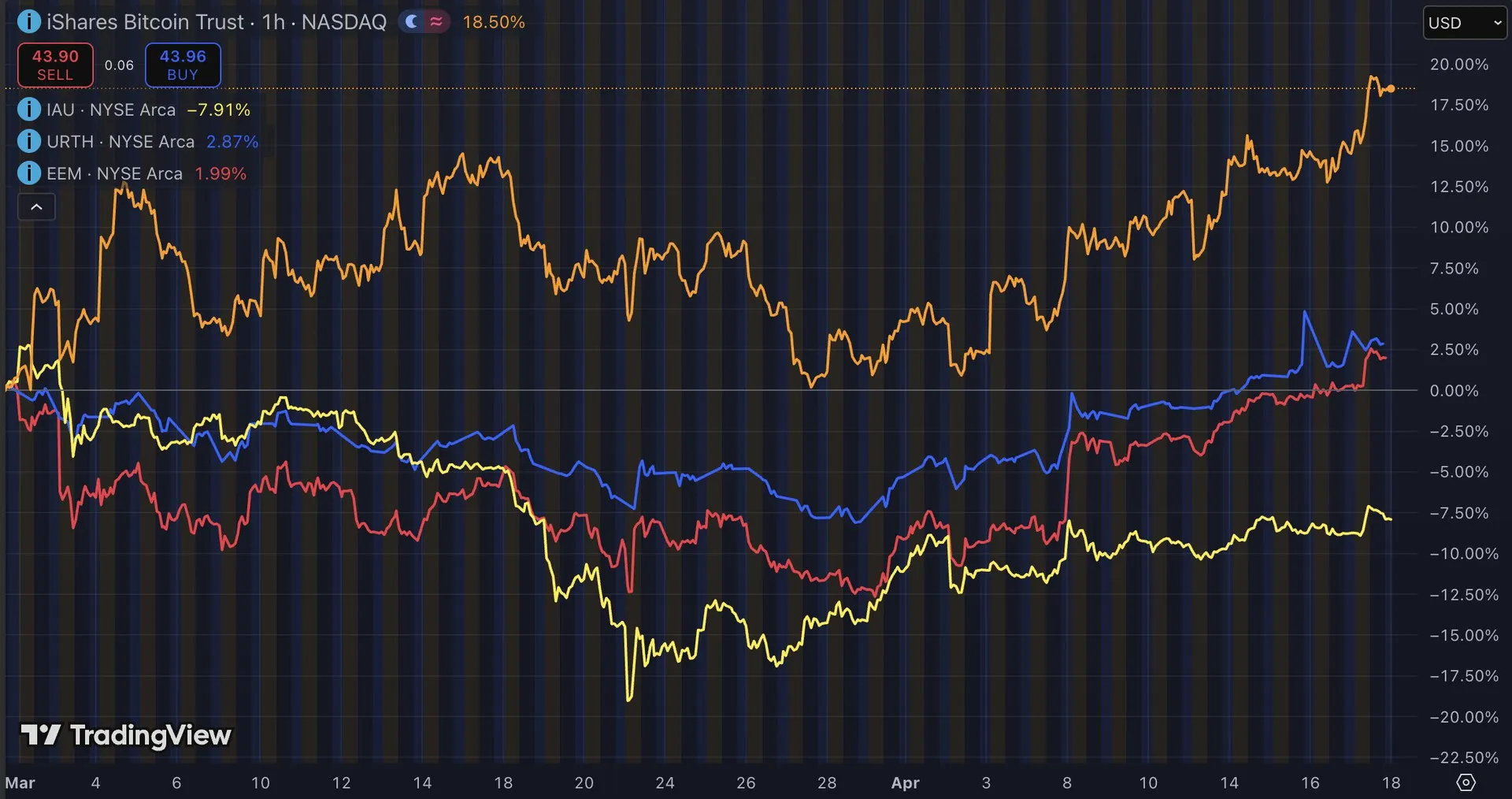
Task: Open info icon next to URTH
Action: pos(29,141)
